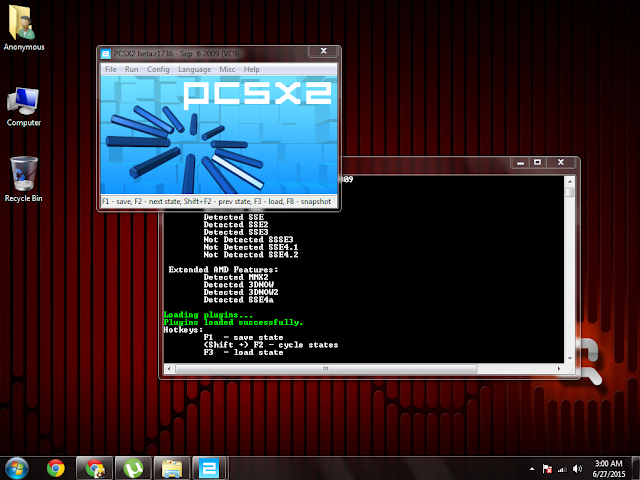The image size is (640, 480).
Task: Open the Windows Start menu
Action: 17,468
